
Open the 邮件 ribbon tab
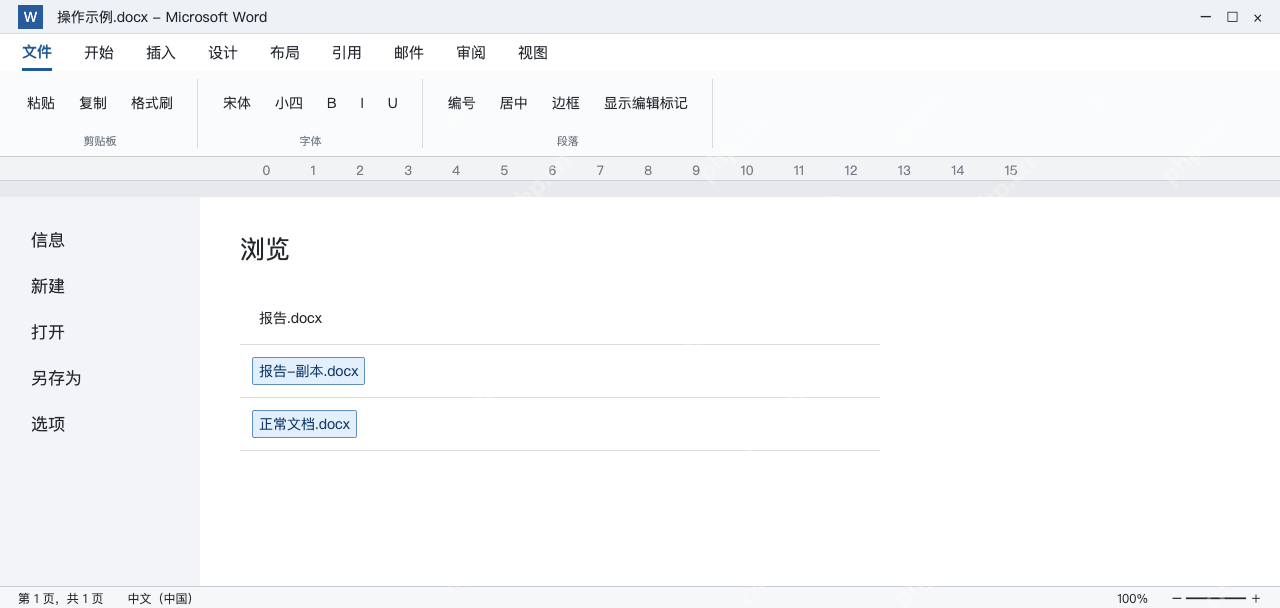pos(409,53)
